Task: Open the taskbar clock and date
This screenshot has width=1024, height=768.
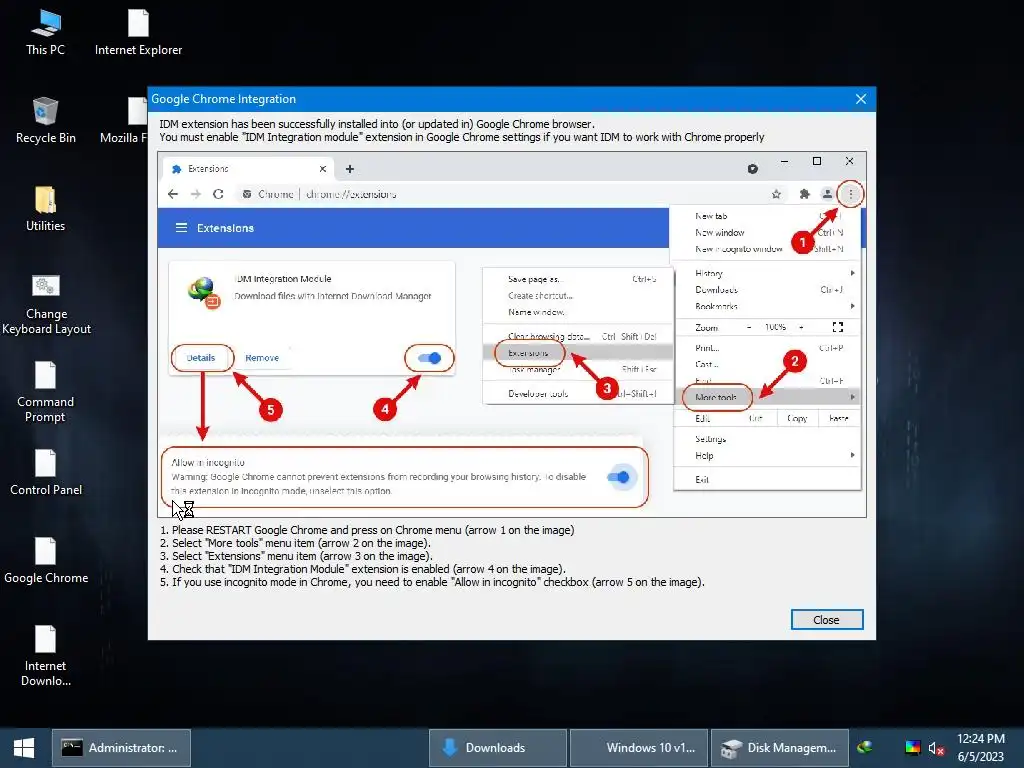Action: [980, 748]
